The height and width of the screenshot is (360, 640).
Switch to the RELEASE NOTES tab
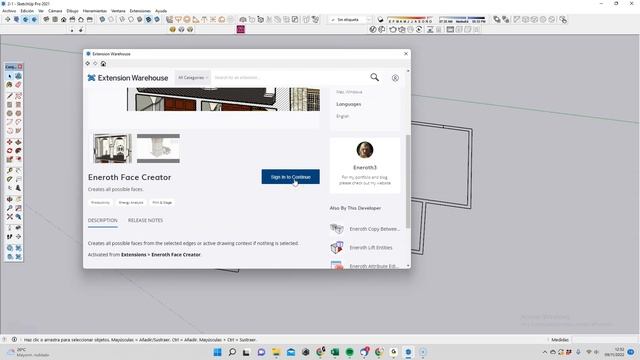[145, 220]
